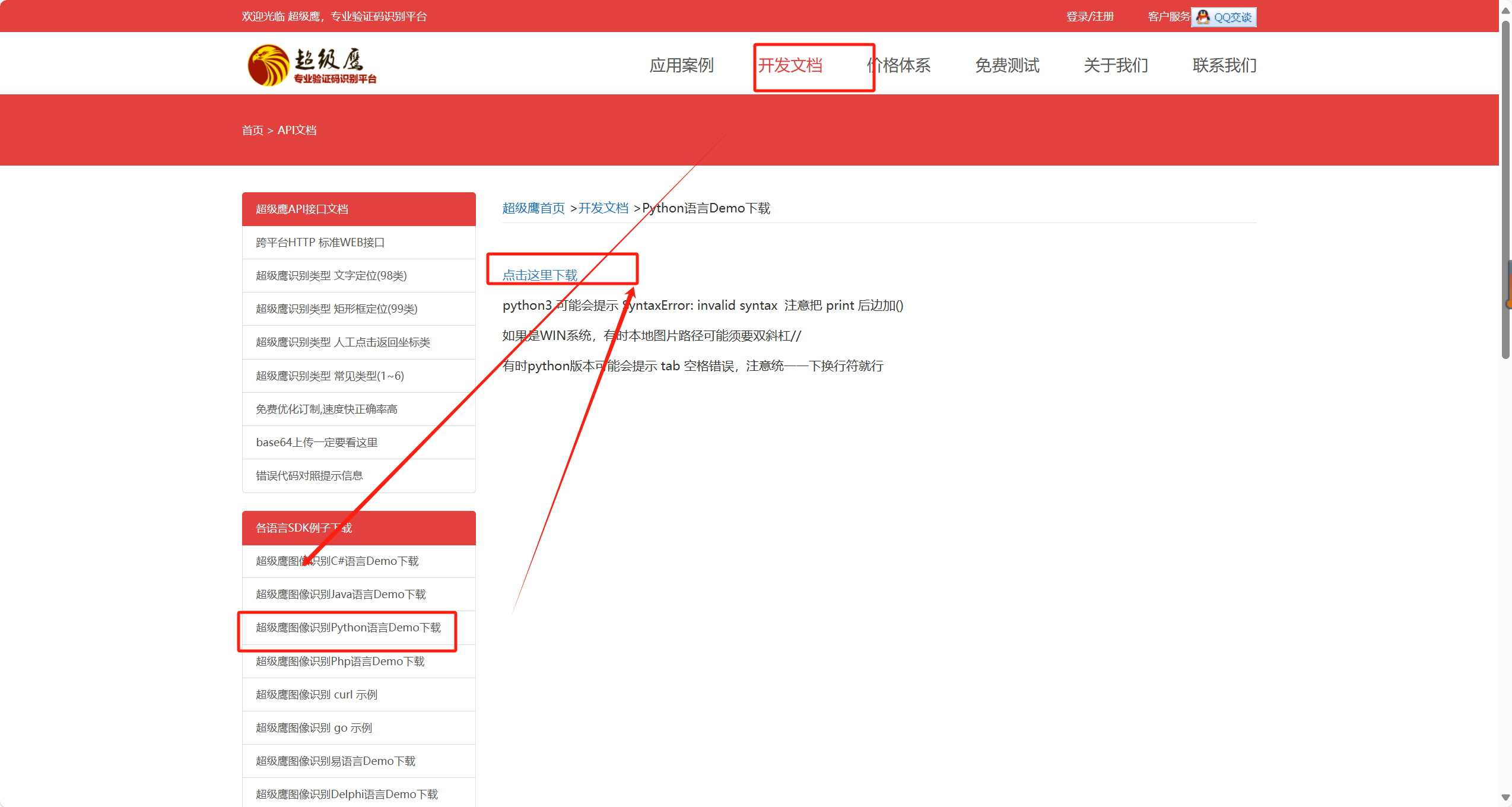Viewport: 1512px width, 807px height.
Task: Click the 客户服务 label in top bar
Action: (x=1169, y=17)
